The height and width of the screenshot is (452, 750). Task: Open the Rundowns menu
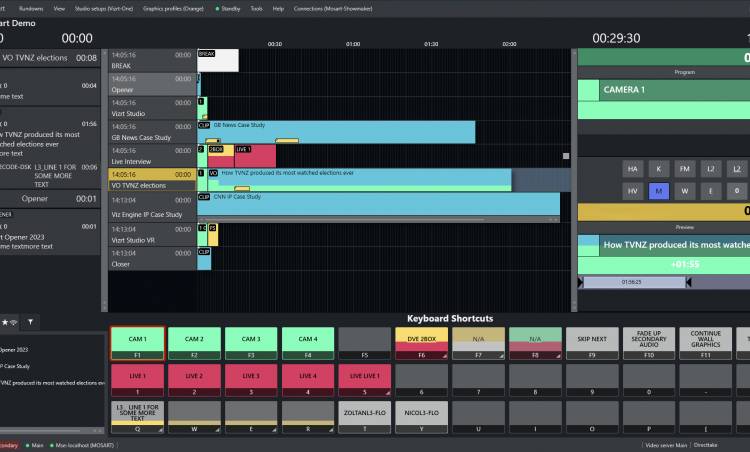[31, 7]
